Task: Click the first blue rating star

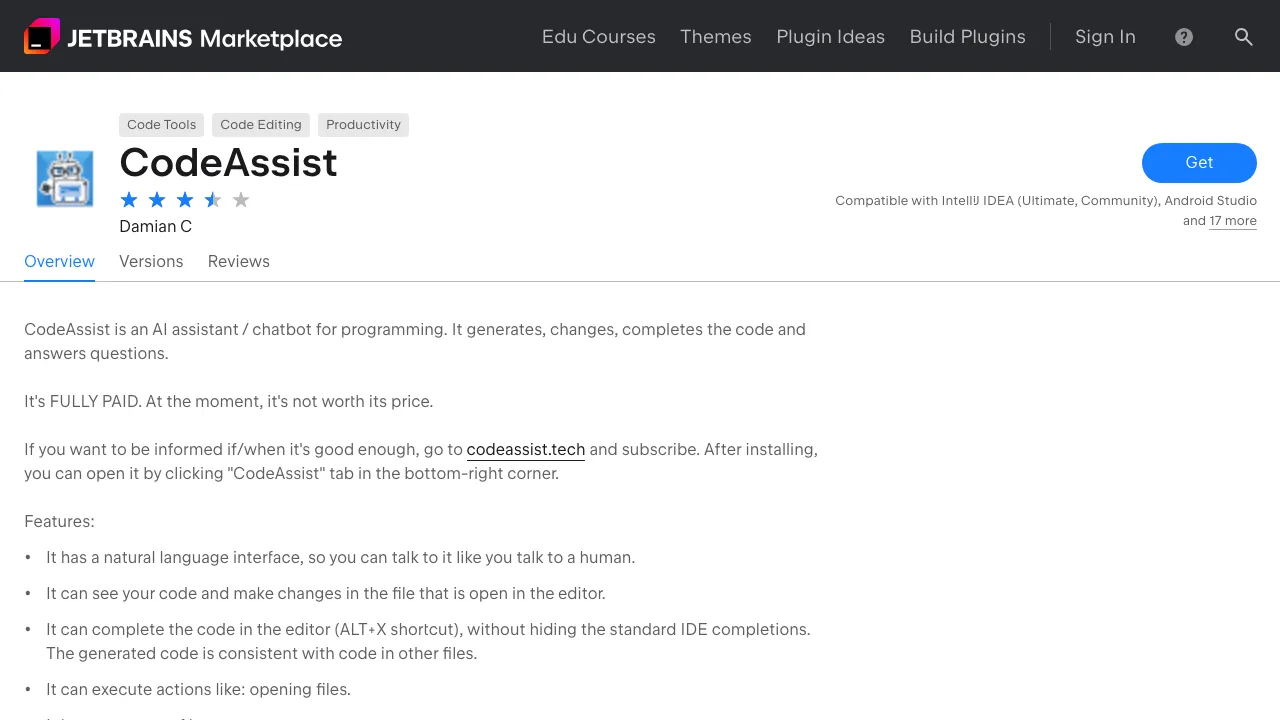Action: [x=129, y=200]
